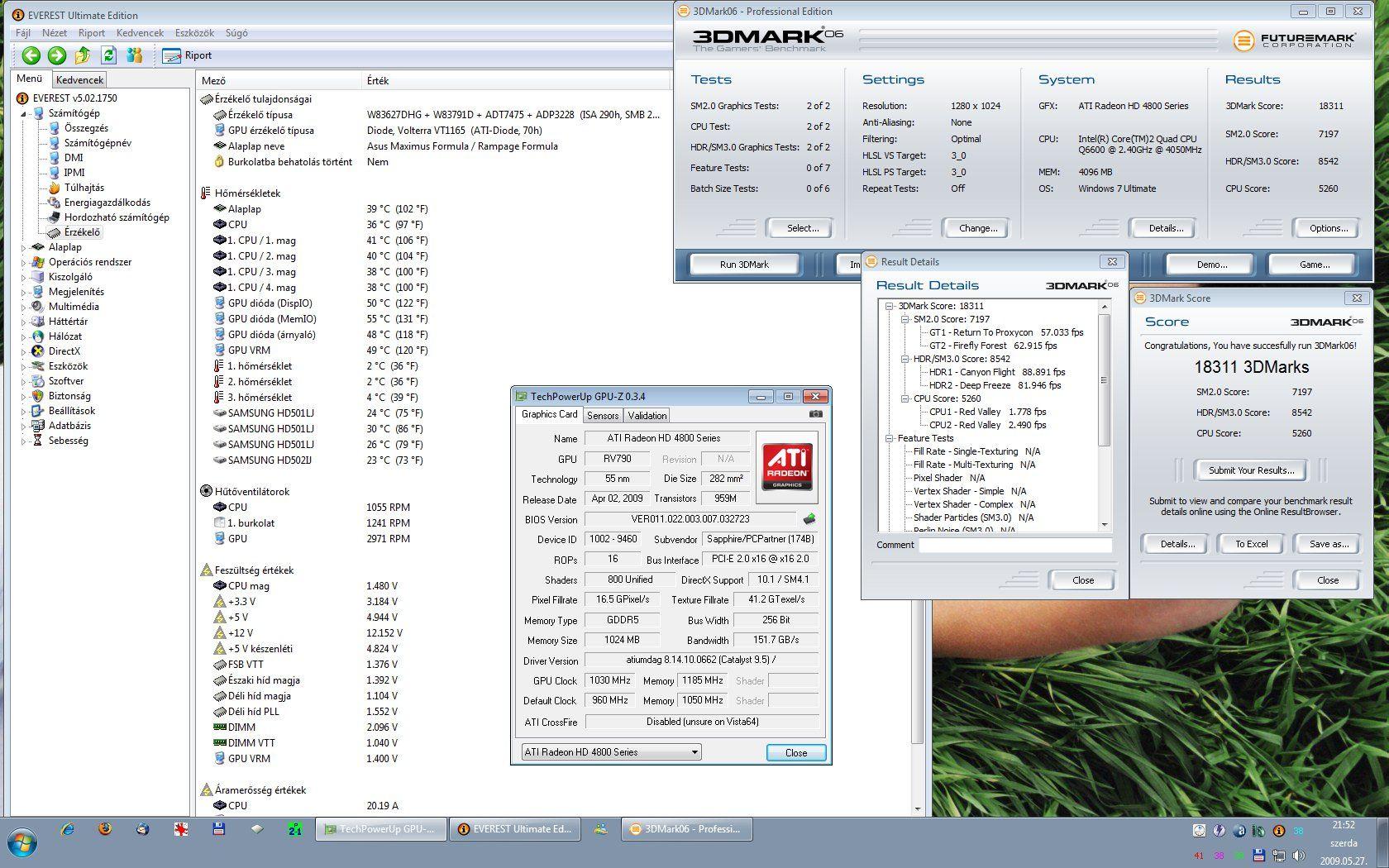The width and height of the screenshot is (1389, 868).
Task: Close the GPU-Z window with the Close button
Action: coord(796,752)
